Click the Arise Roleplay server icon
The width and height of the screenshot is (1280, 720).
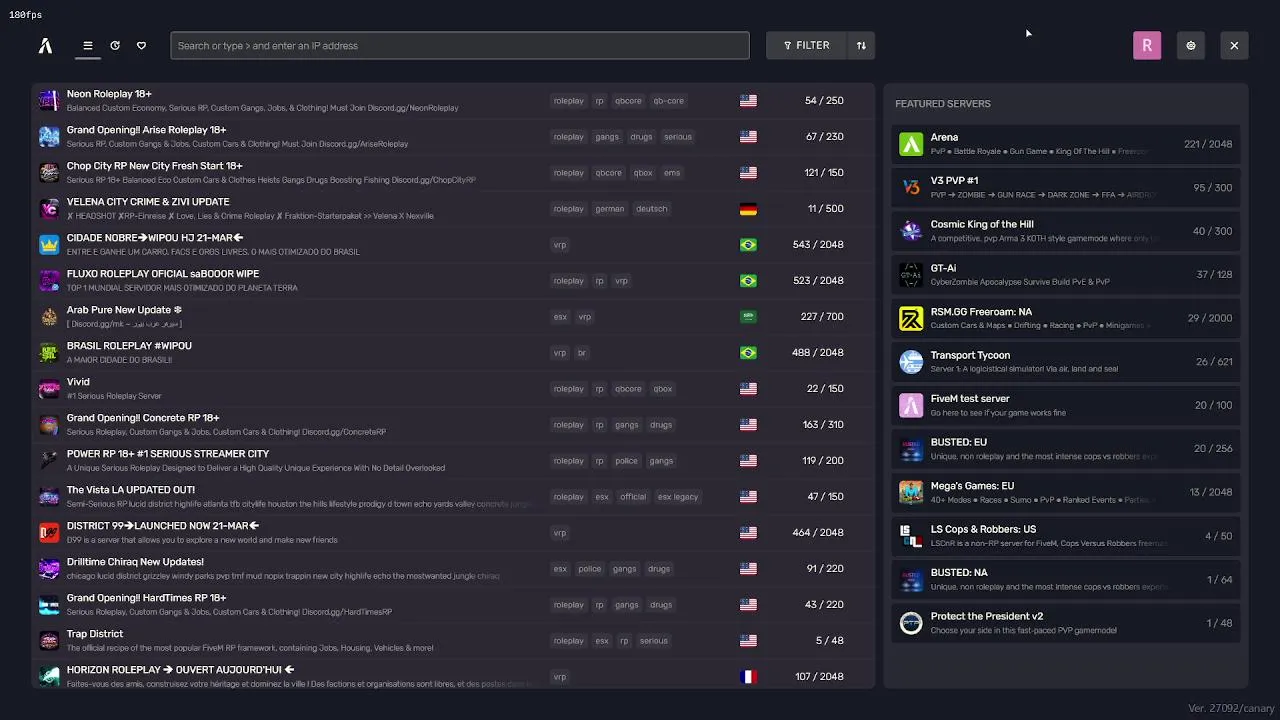pos(49,136)
